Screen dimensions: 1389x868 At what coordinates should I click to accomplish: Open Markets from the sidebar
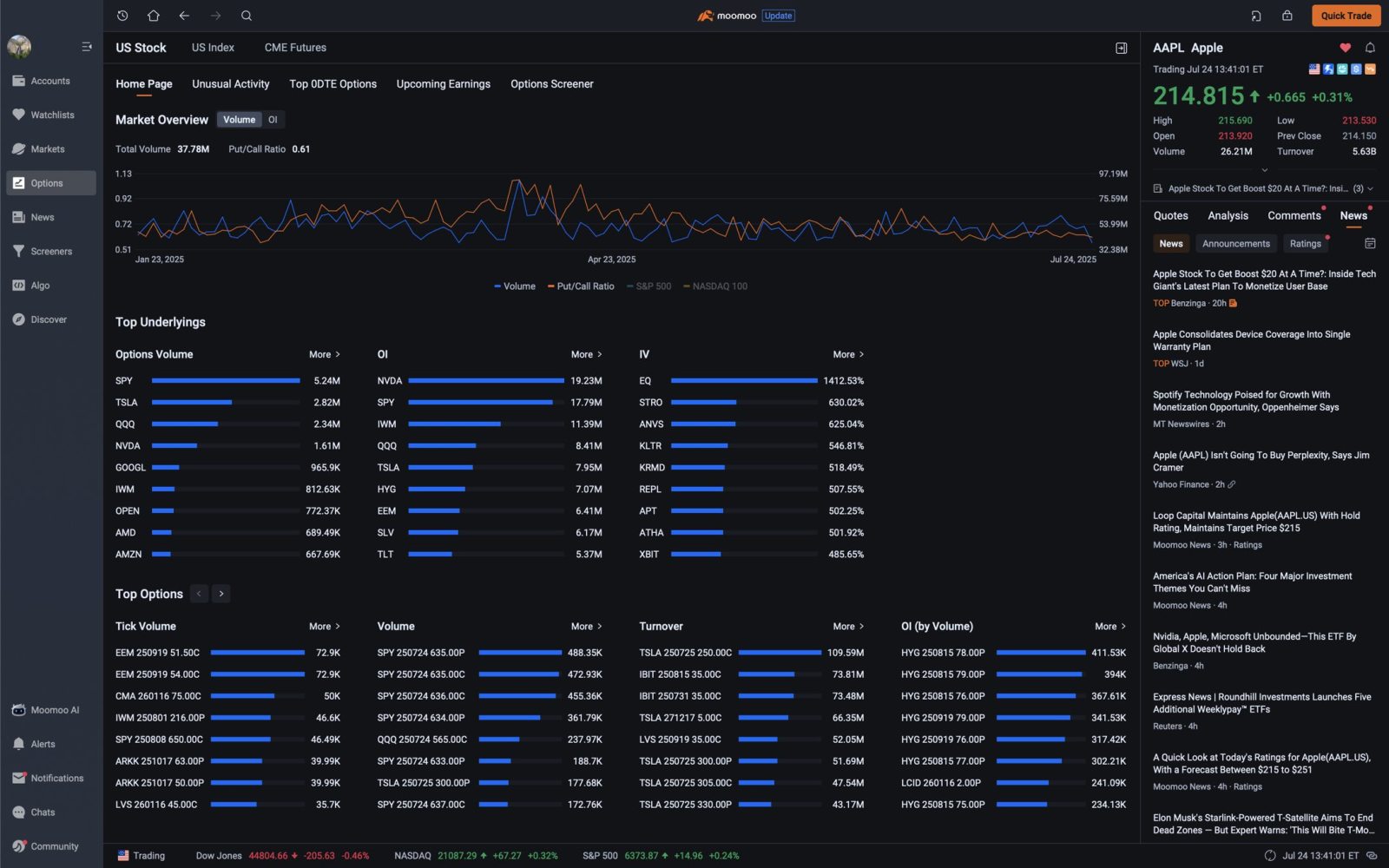51,149
